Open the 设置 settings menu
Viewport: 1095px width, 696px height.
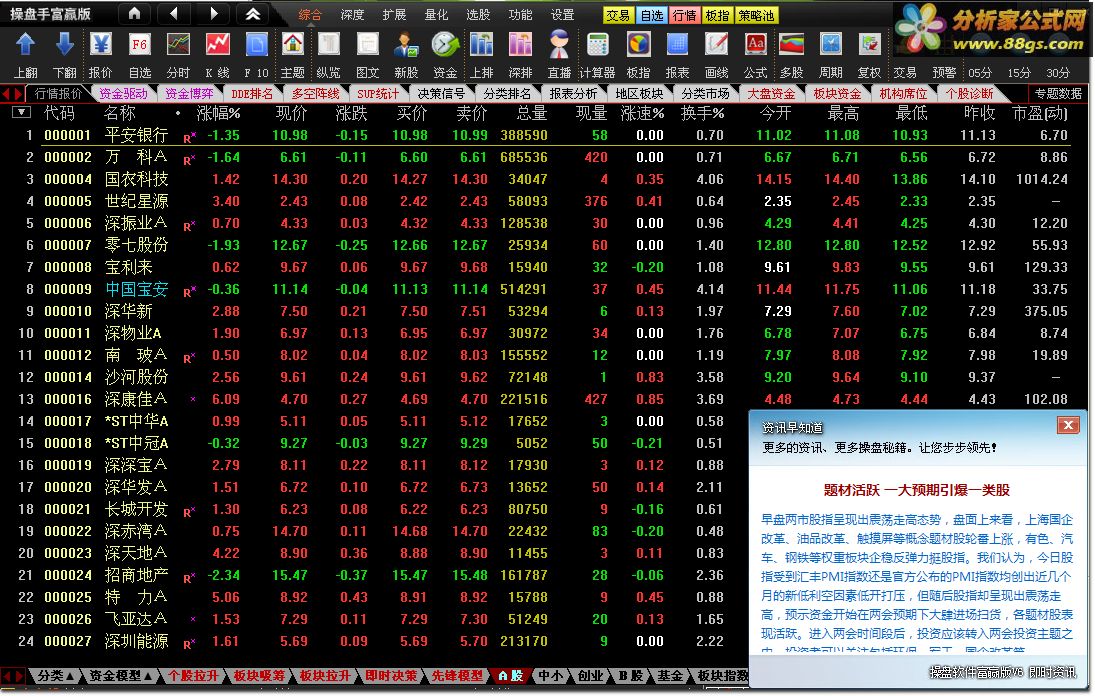point(562,15)
